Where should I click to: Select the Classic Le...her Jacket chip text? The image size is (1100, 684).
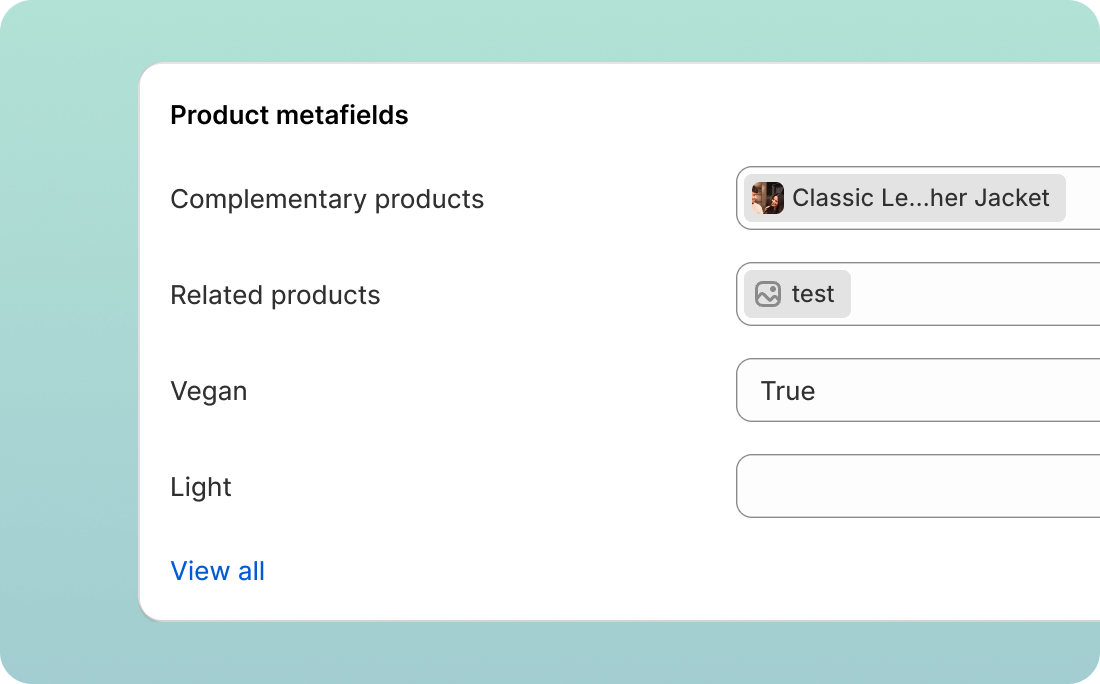(x=920, y=198)
